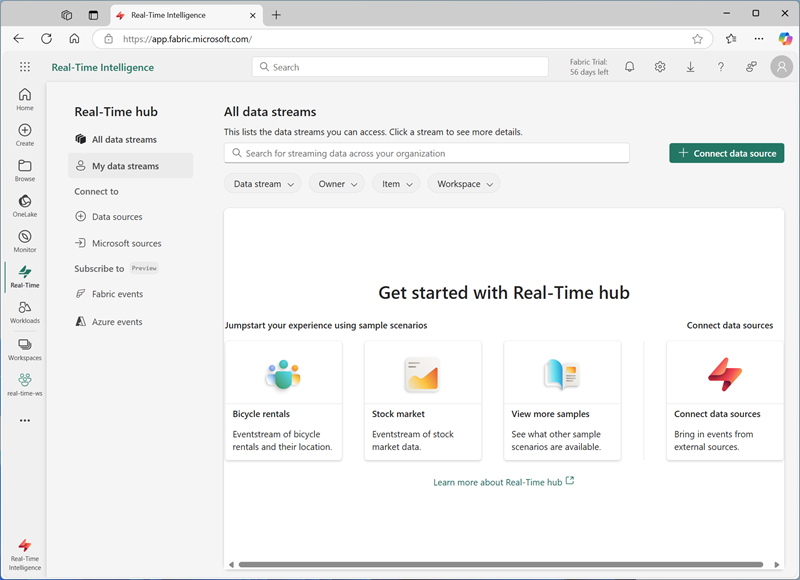Open Fabric events under Subscribe to
This screenshot has width=800, height=580.
[131, 294]
